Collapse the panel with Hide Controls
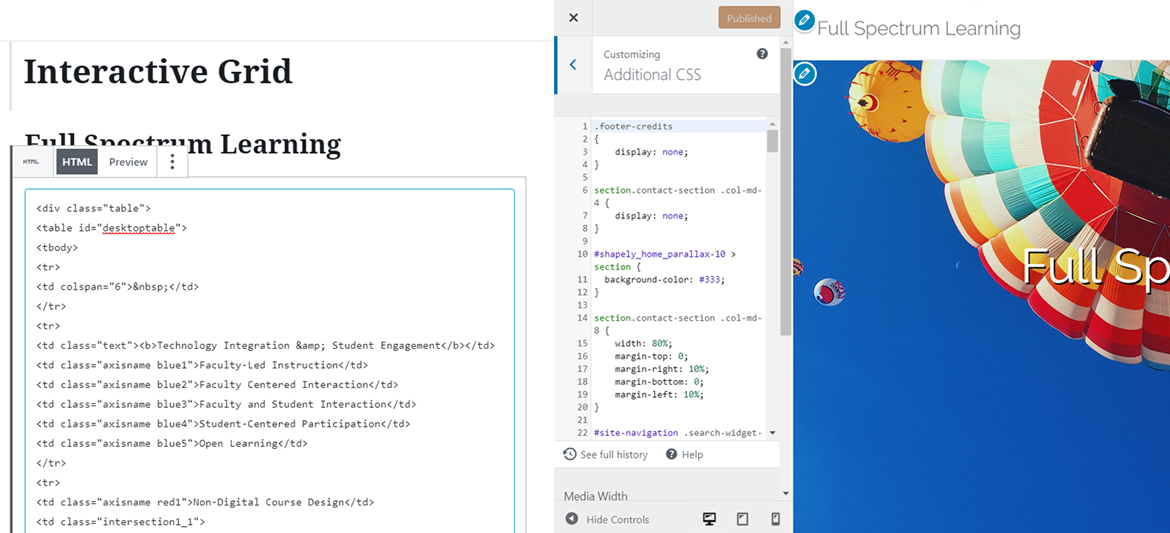This screenshot has width=1170, height=533. [x=607, y=519]
